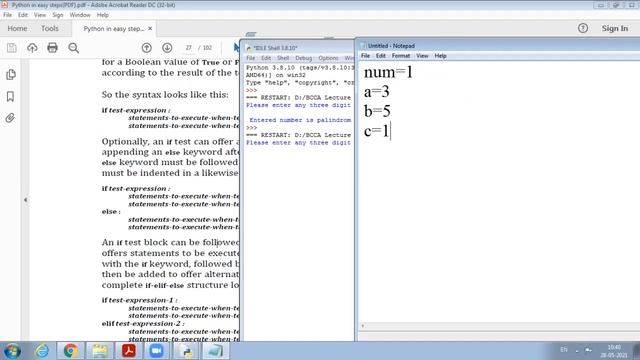The image size is (640, 360).
Task: Edit the page number field showing 27
Action: tap(189, 48)
